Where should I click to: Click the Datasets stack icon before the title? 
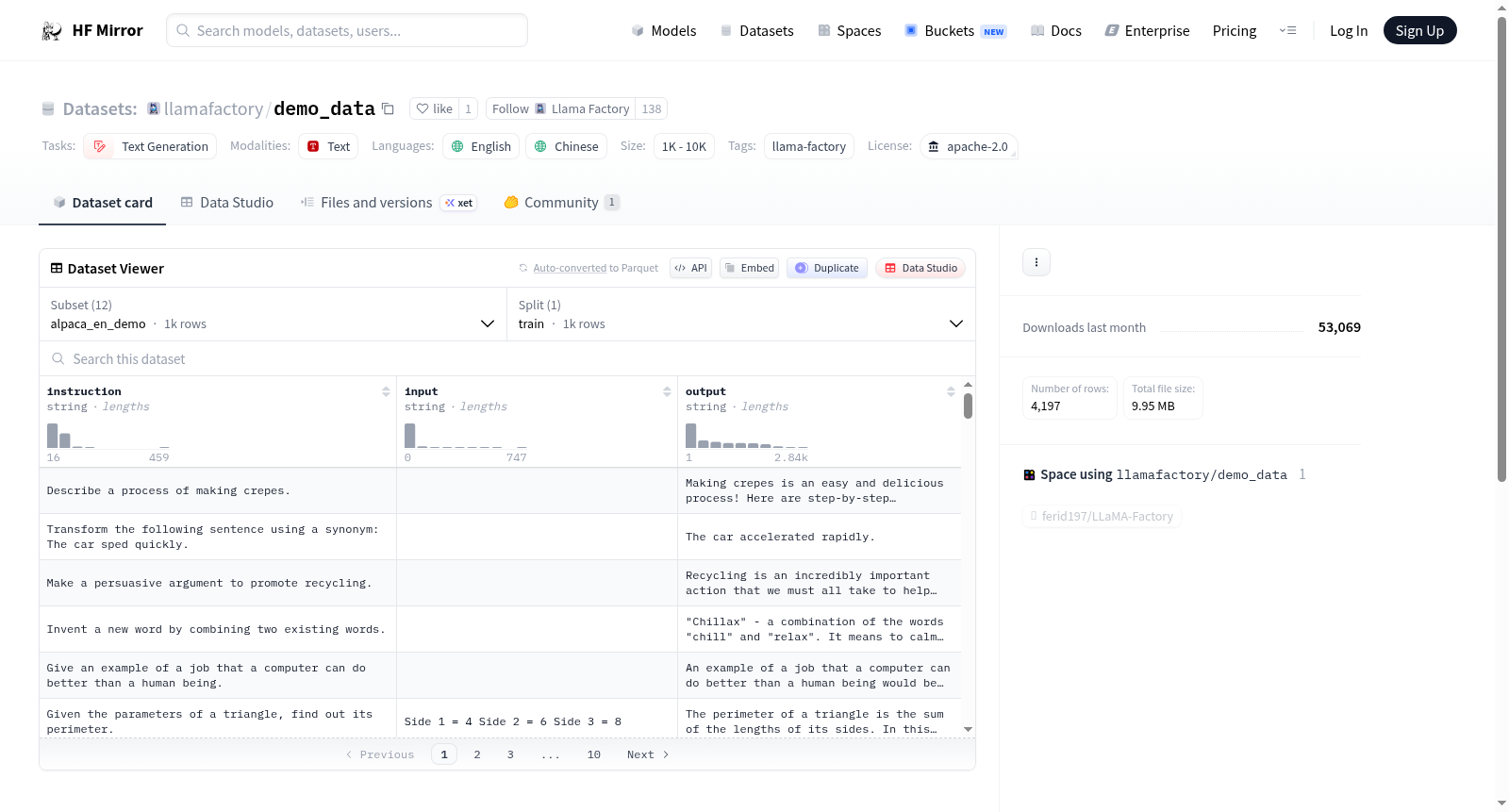(x=48, y=108)
